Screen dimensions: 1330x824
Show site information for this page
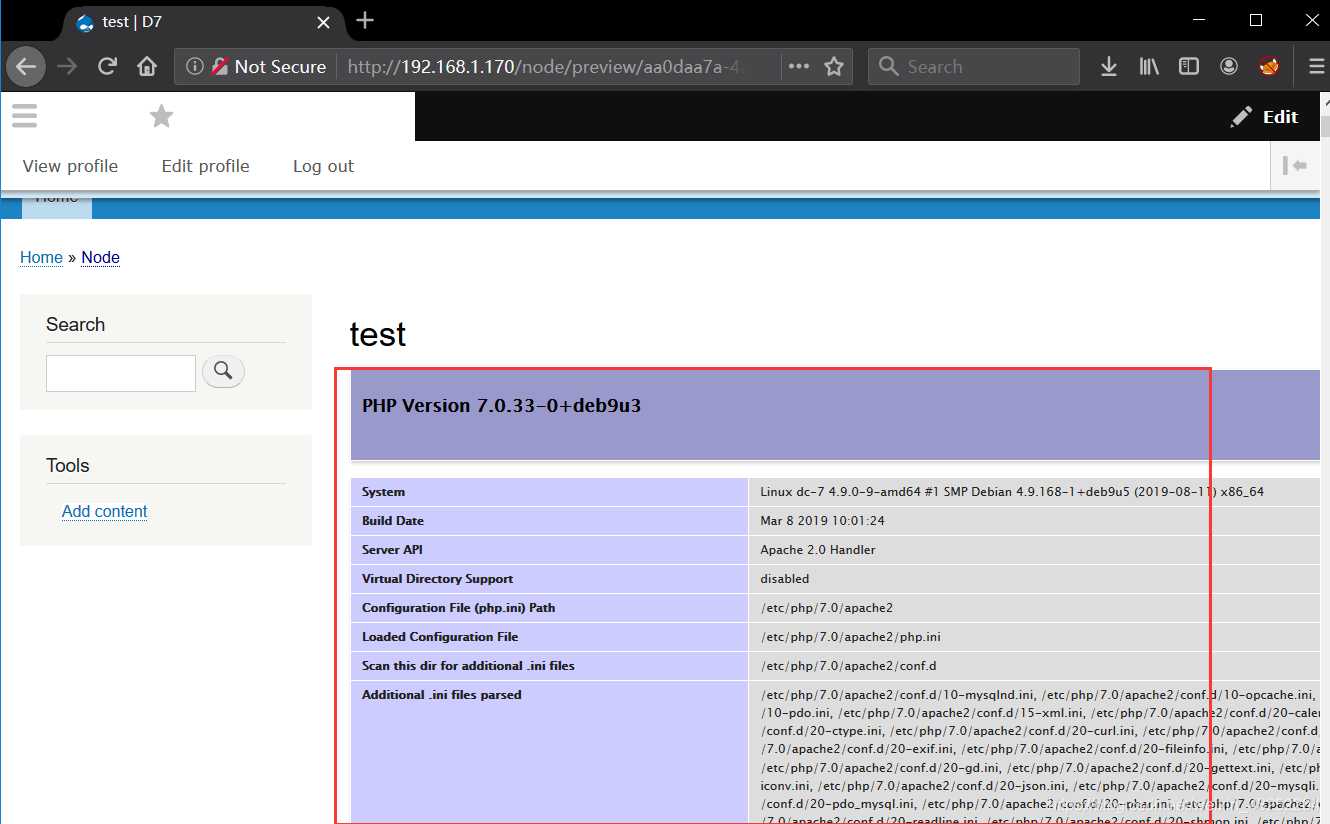(x=195, y=67)
